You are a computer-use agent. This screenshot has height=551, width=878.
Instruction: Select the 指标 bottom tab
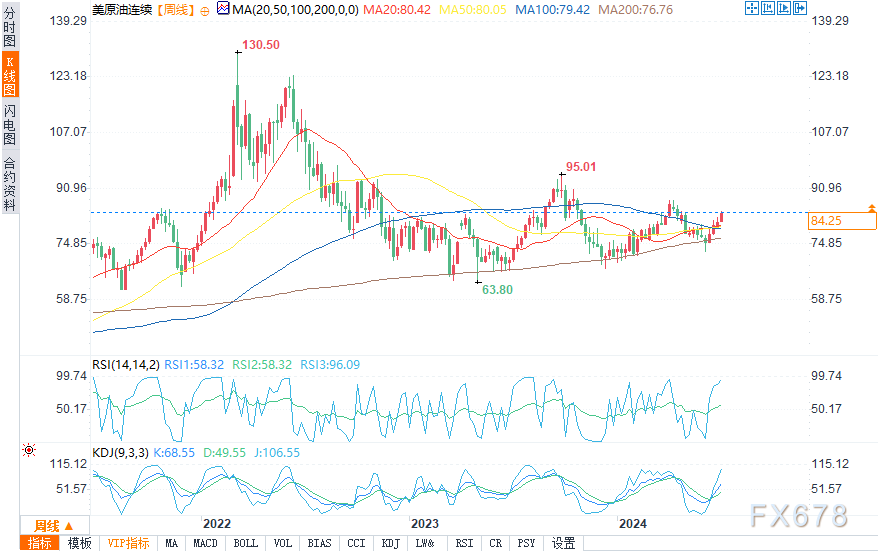(40, 543)
